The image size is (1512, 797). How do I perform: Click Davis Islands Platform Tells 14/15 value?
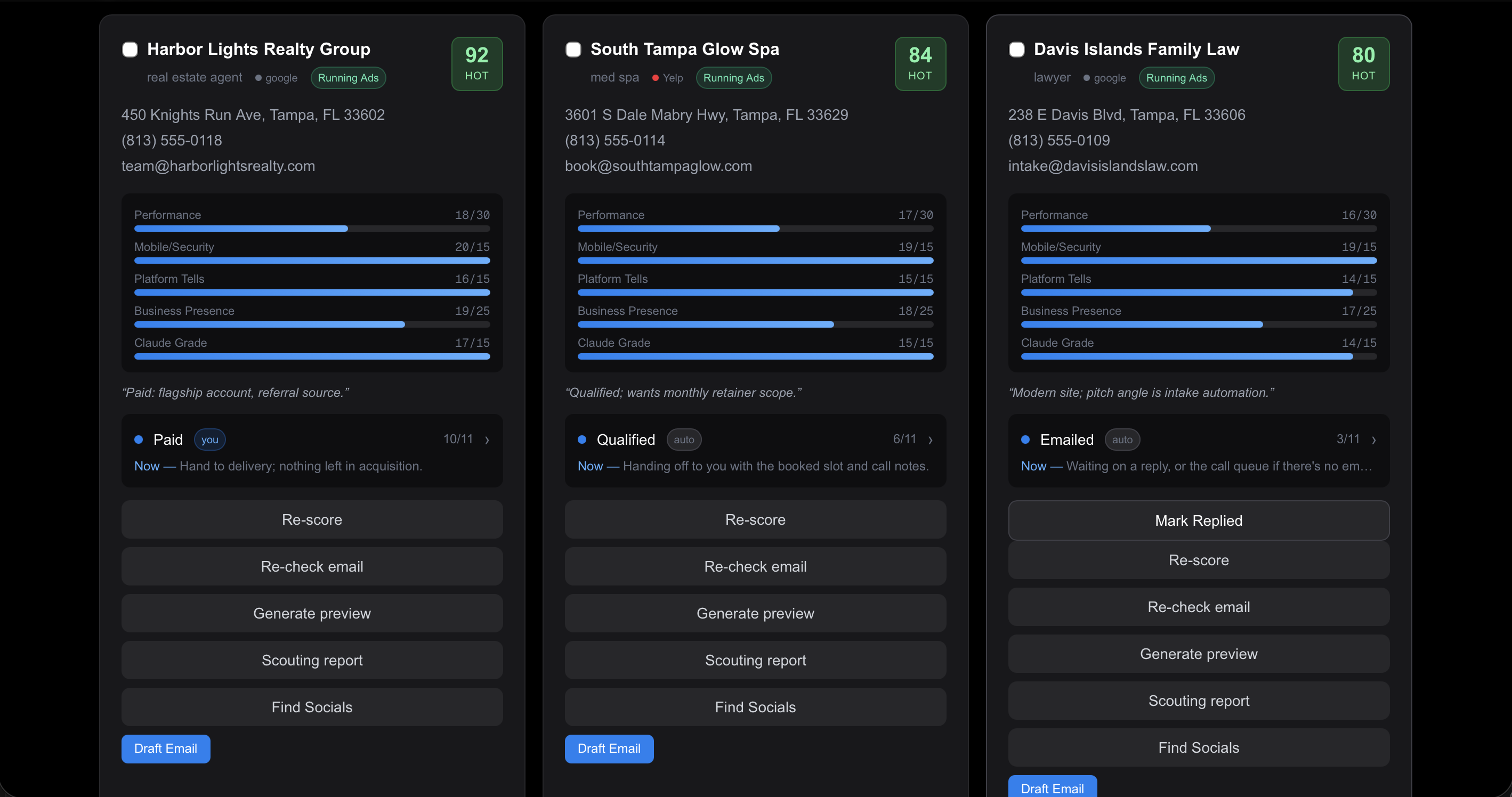(x=1359, y=279)
